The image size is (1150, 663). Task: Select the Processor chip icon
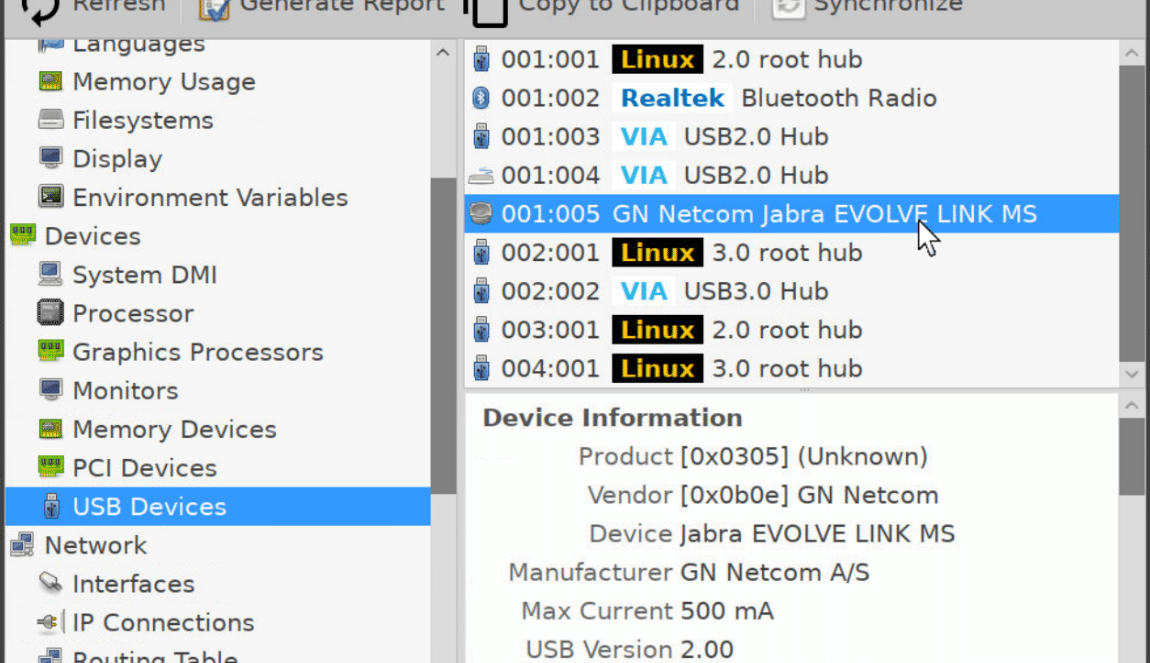click(51, 312)
